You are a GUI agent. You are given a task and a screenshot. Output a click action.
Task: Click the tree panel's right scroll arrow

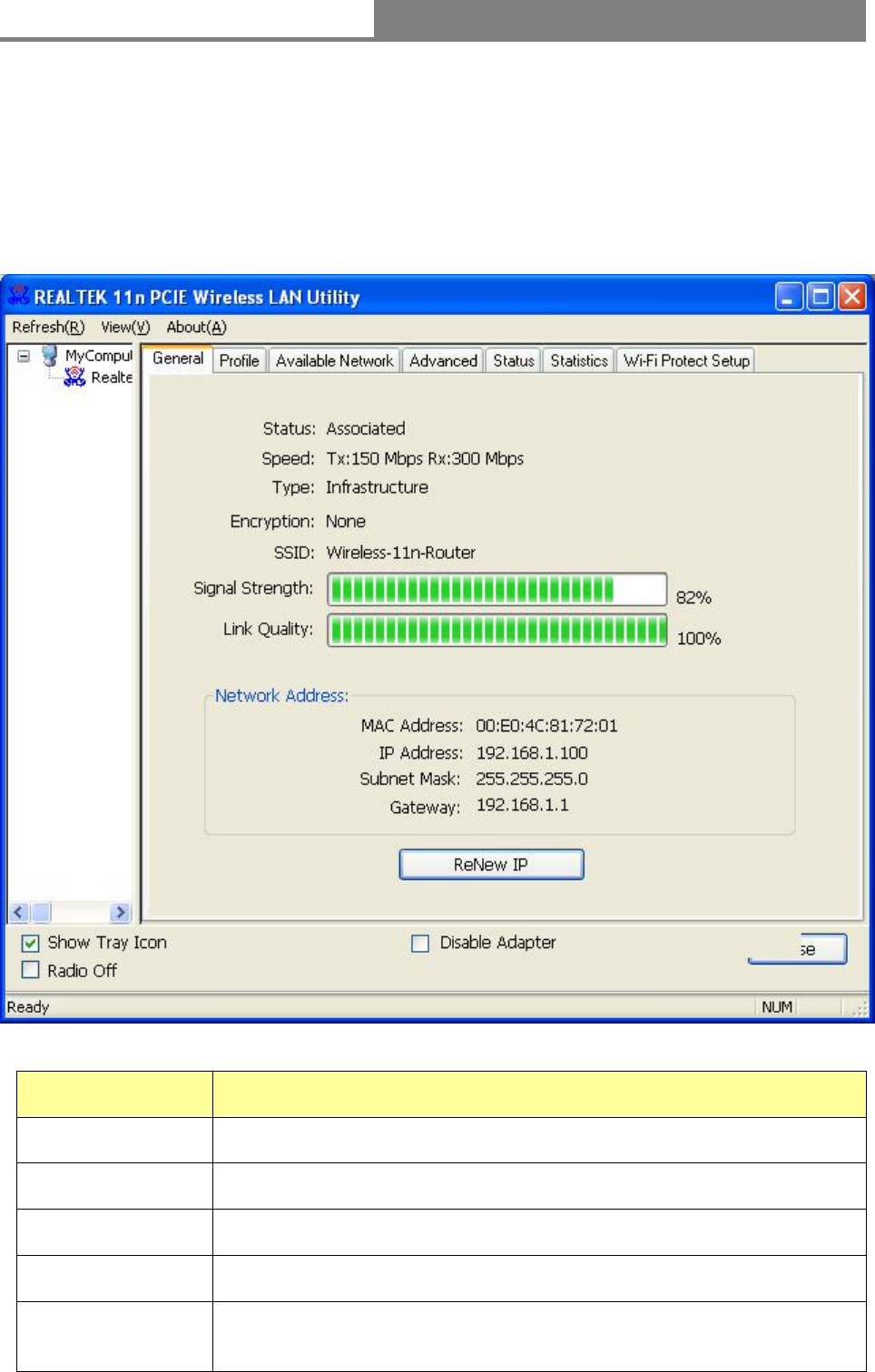pos(121,913)
